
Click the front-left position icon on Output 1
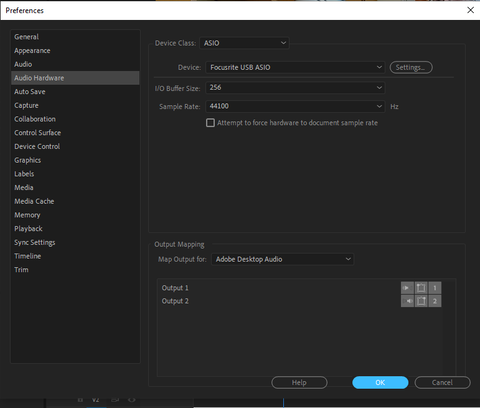click(421, 288)
